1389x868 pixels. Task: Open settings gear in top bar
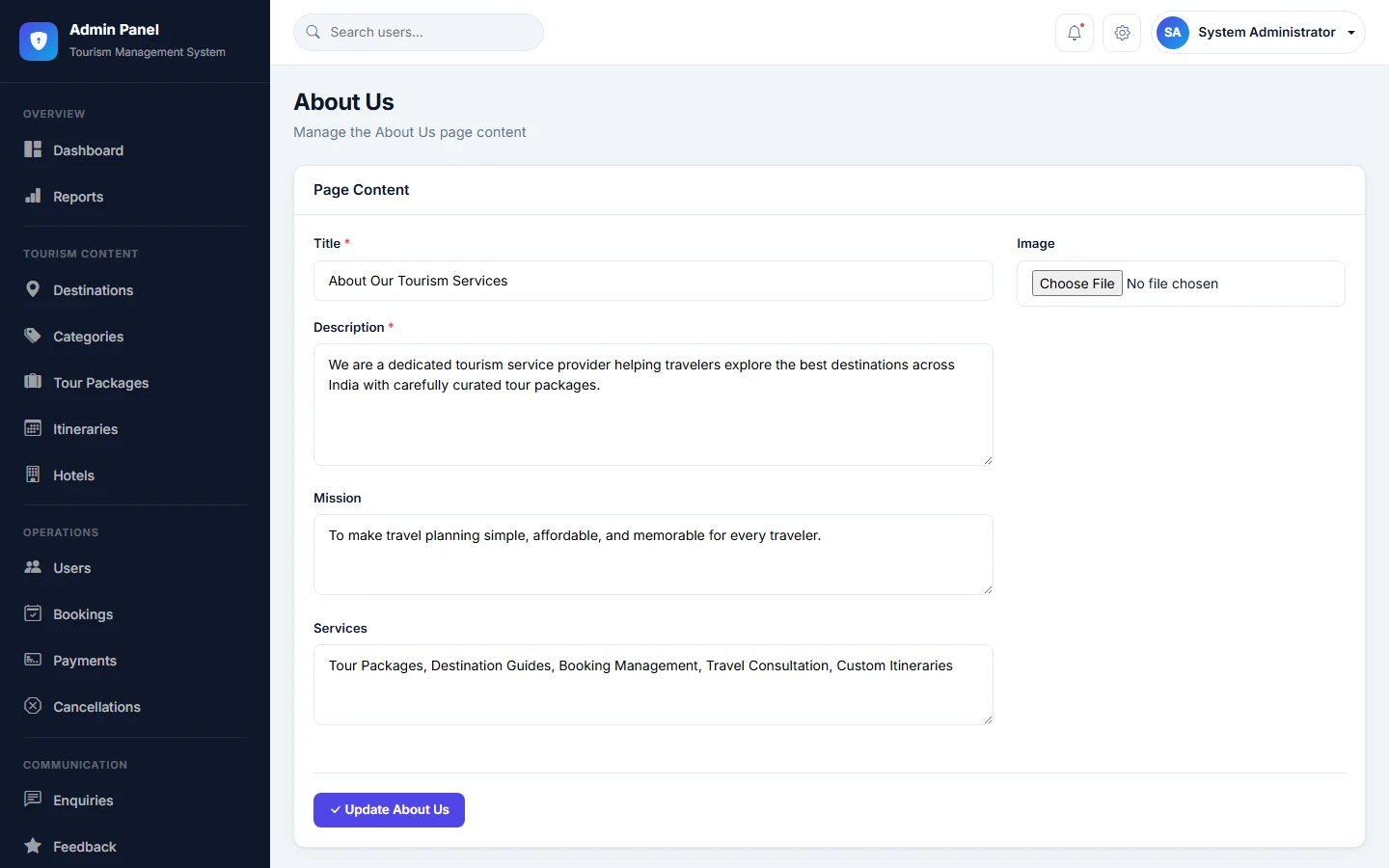coord(1122,33)
